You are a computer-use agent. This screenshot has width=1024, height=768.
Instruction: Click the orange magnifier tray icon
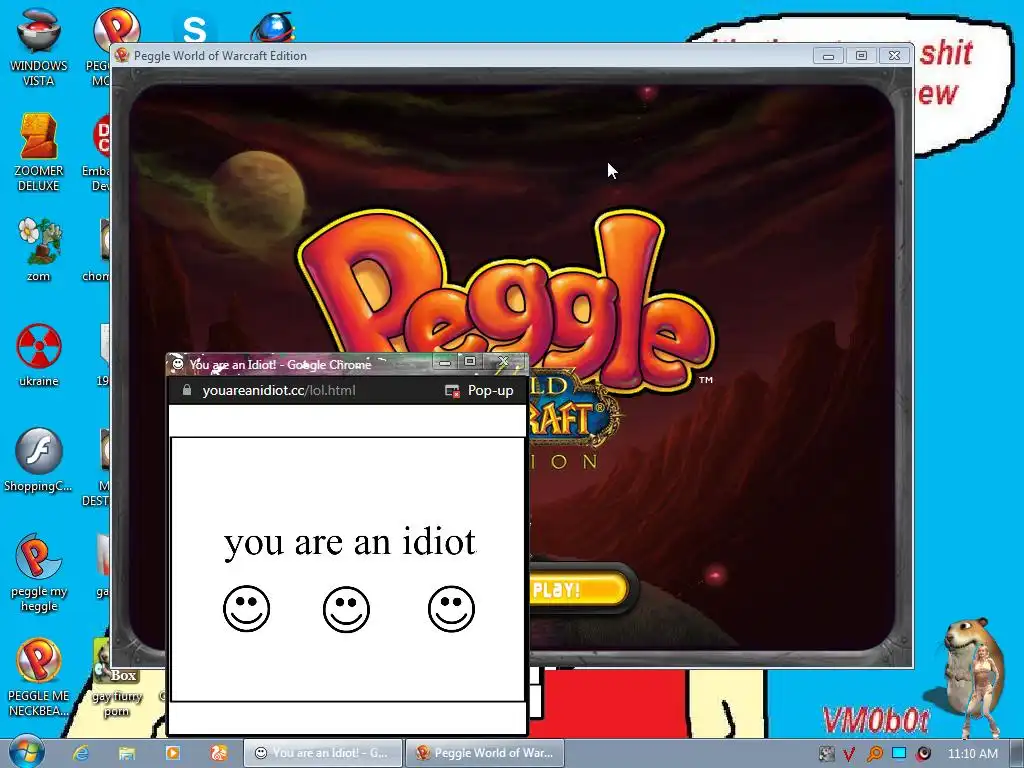(874, 754)
